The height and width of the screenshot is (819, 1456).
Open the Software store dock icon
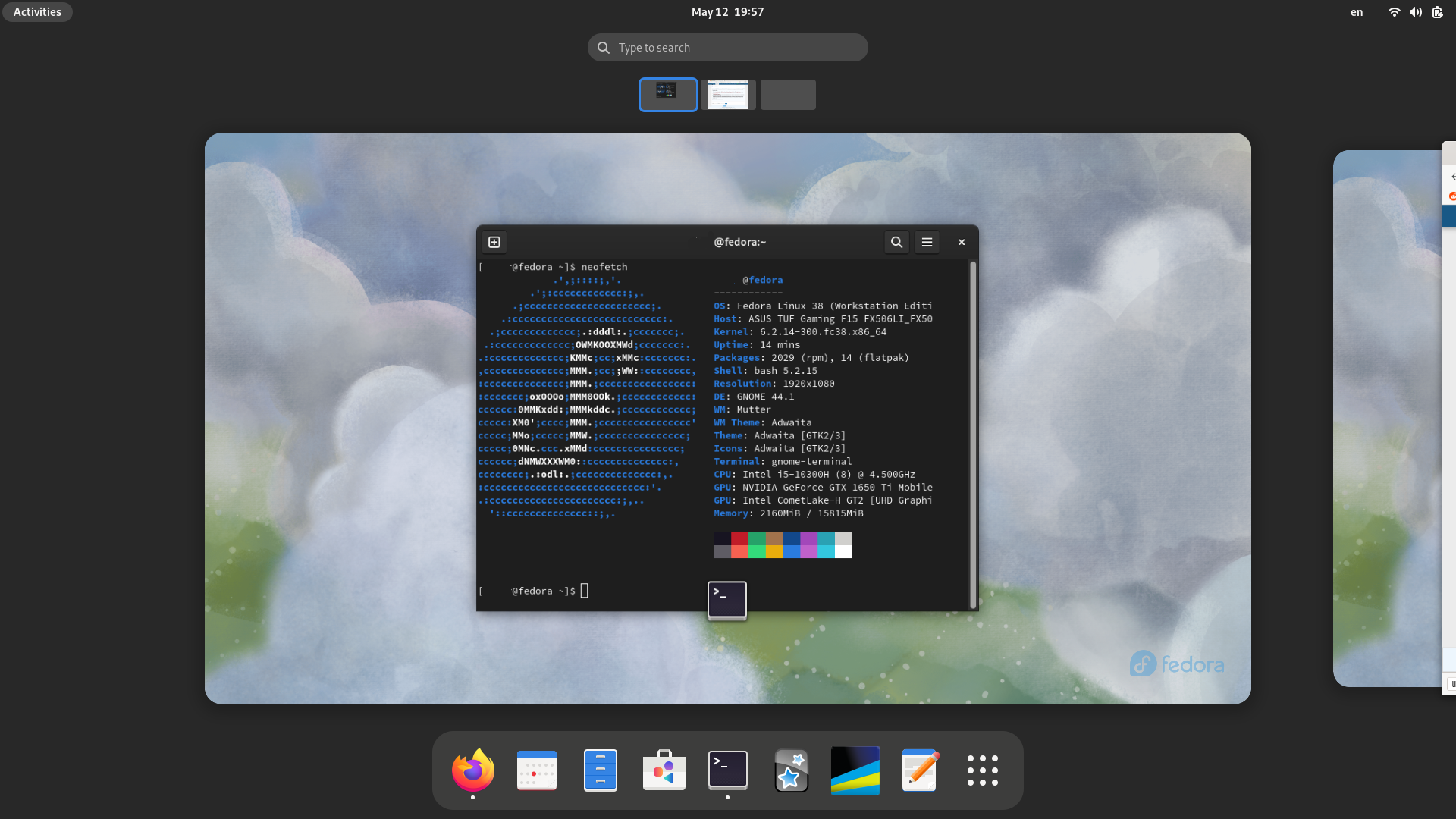click(x=664, y=770)
